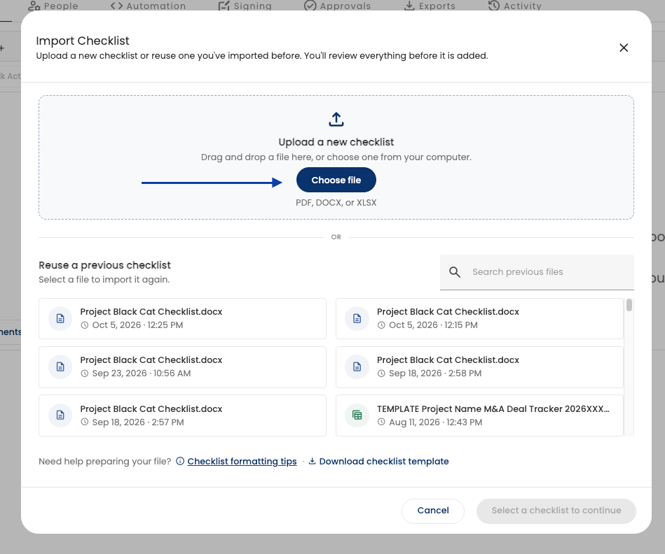Close the Import Checklist dialog

tap(623, 48)
